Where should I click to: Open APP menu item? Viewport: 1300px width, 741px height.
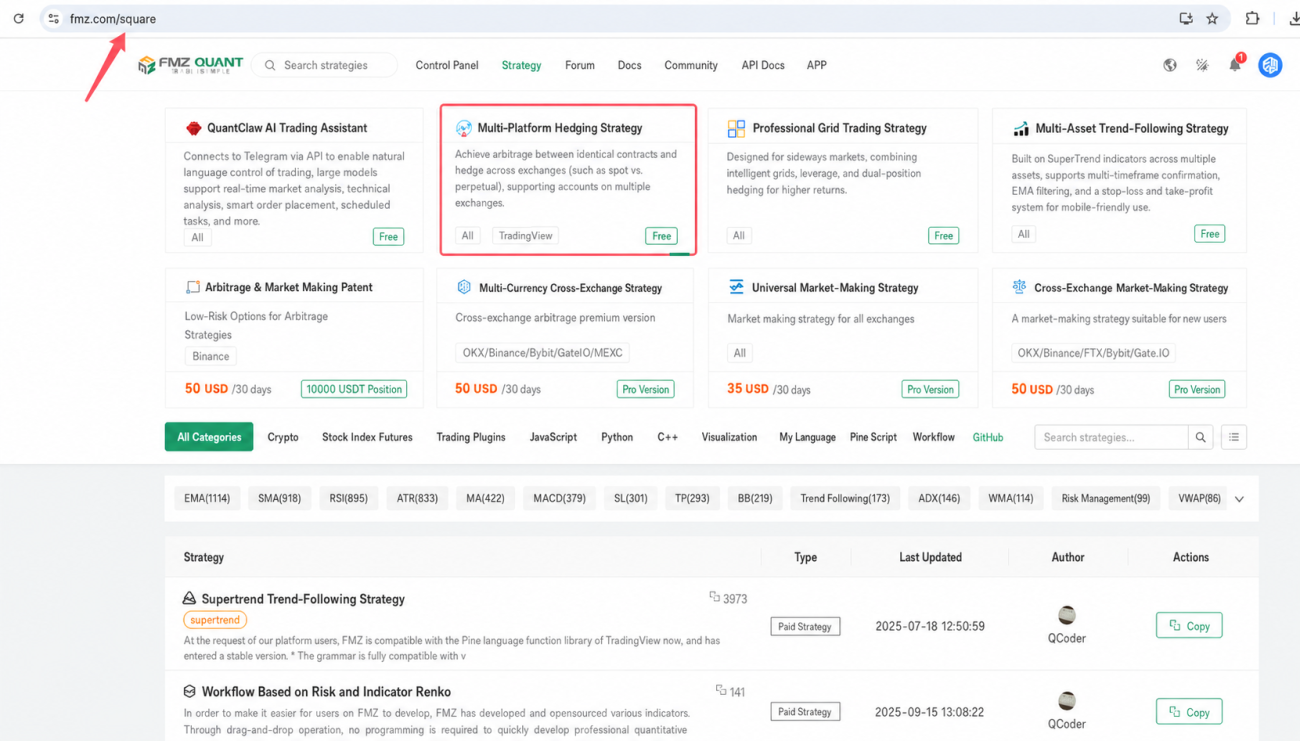coord(817,65)
